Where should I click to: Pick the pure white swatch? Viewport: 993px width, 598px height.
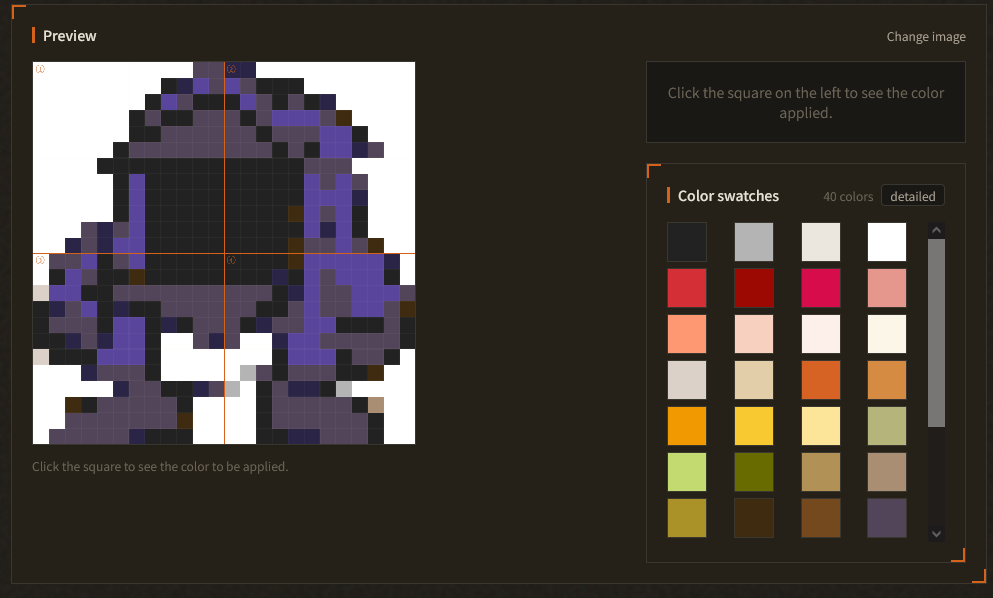pyautogui.click(x=887, y=242)
